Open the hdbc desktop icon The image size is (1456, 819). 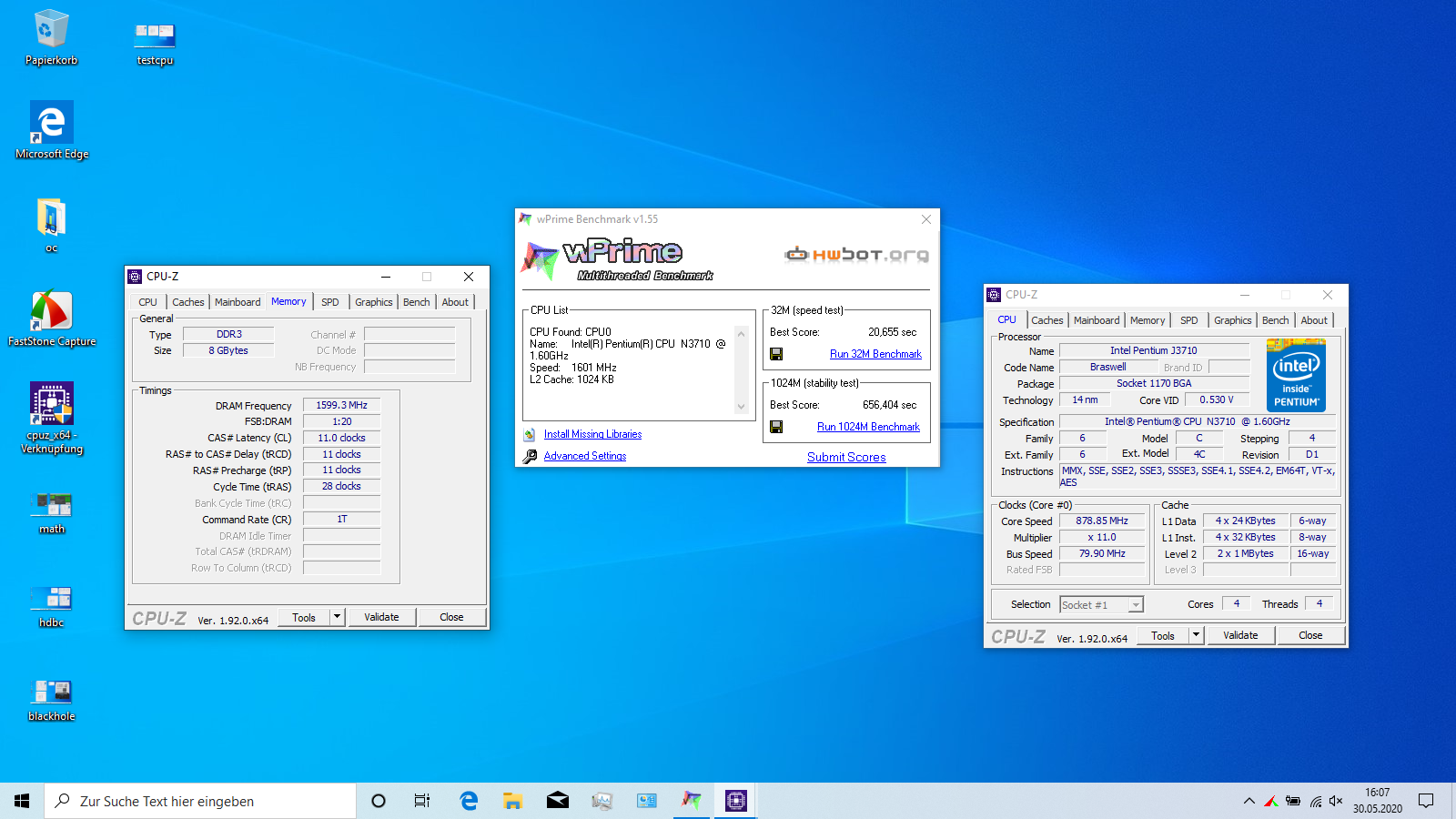(52, 607)
